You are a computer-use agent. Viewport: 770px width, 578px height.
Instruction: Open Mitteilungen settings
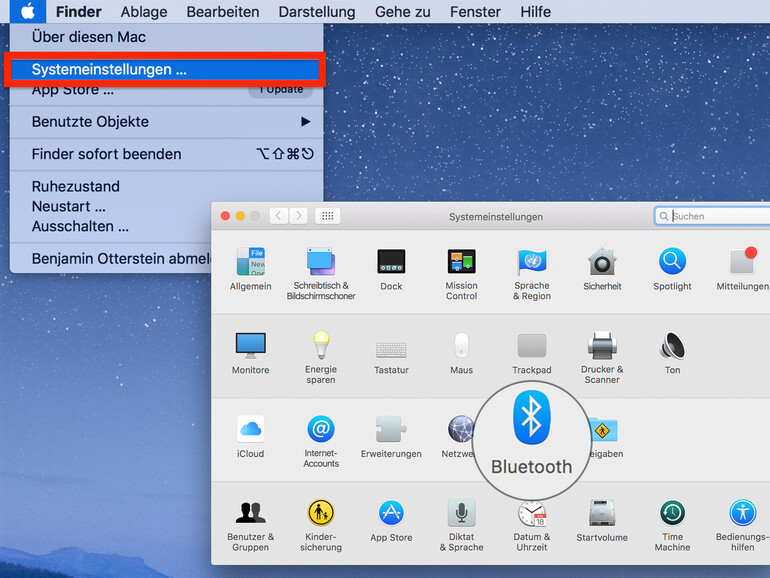click(x=742, y=269)
